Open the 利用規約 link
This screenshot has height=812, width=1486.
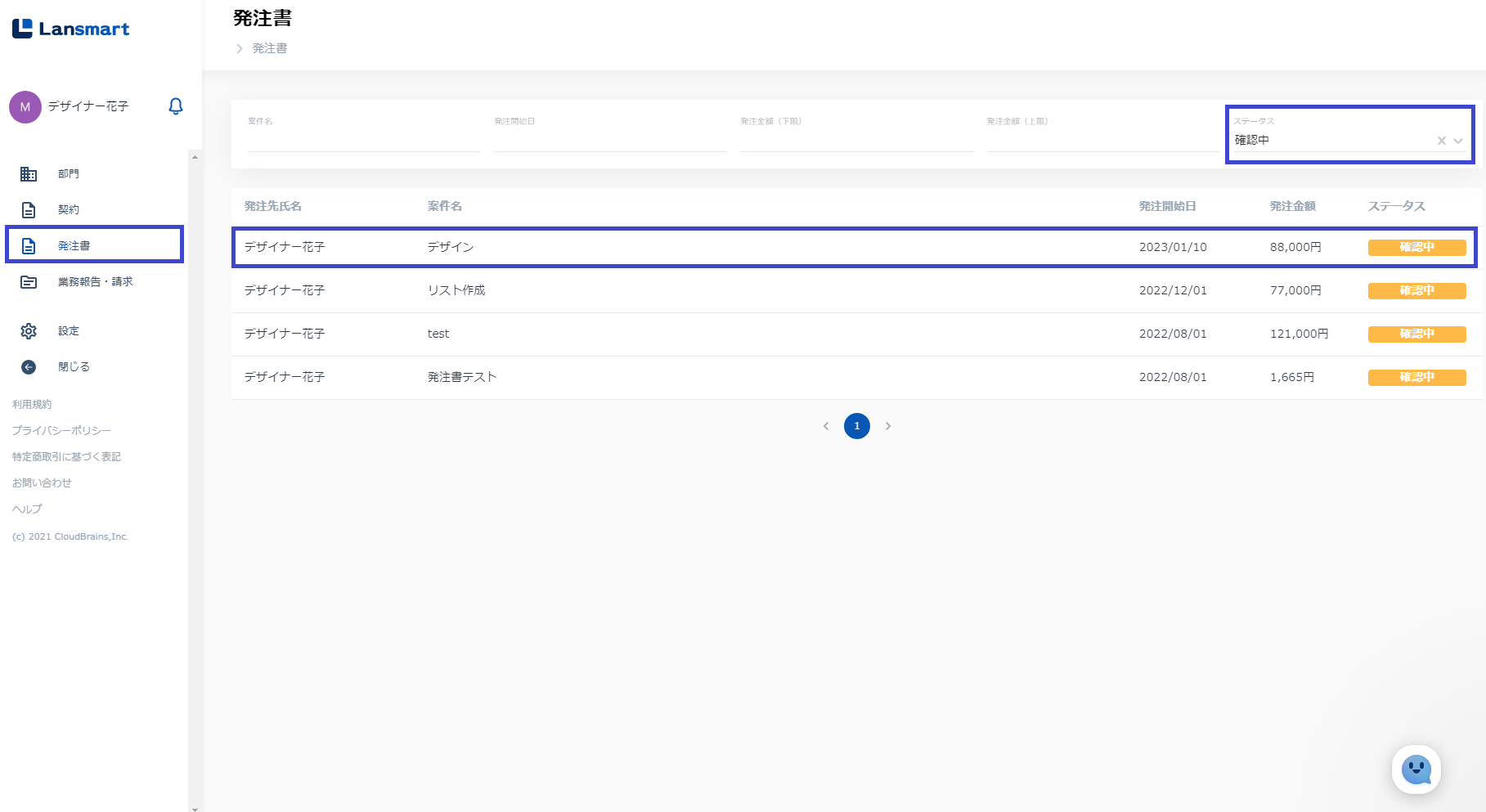click(32, 404)
